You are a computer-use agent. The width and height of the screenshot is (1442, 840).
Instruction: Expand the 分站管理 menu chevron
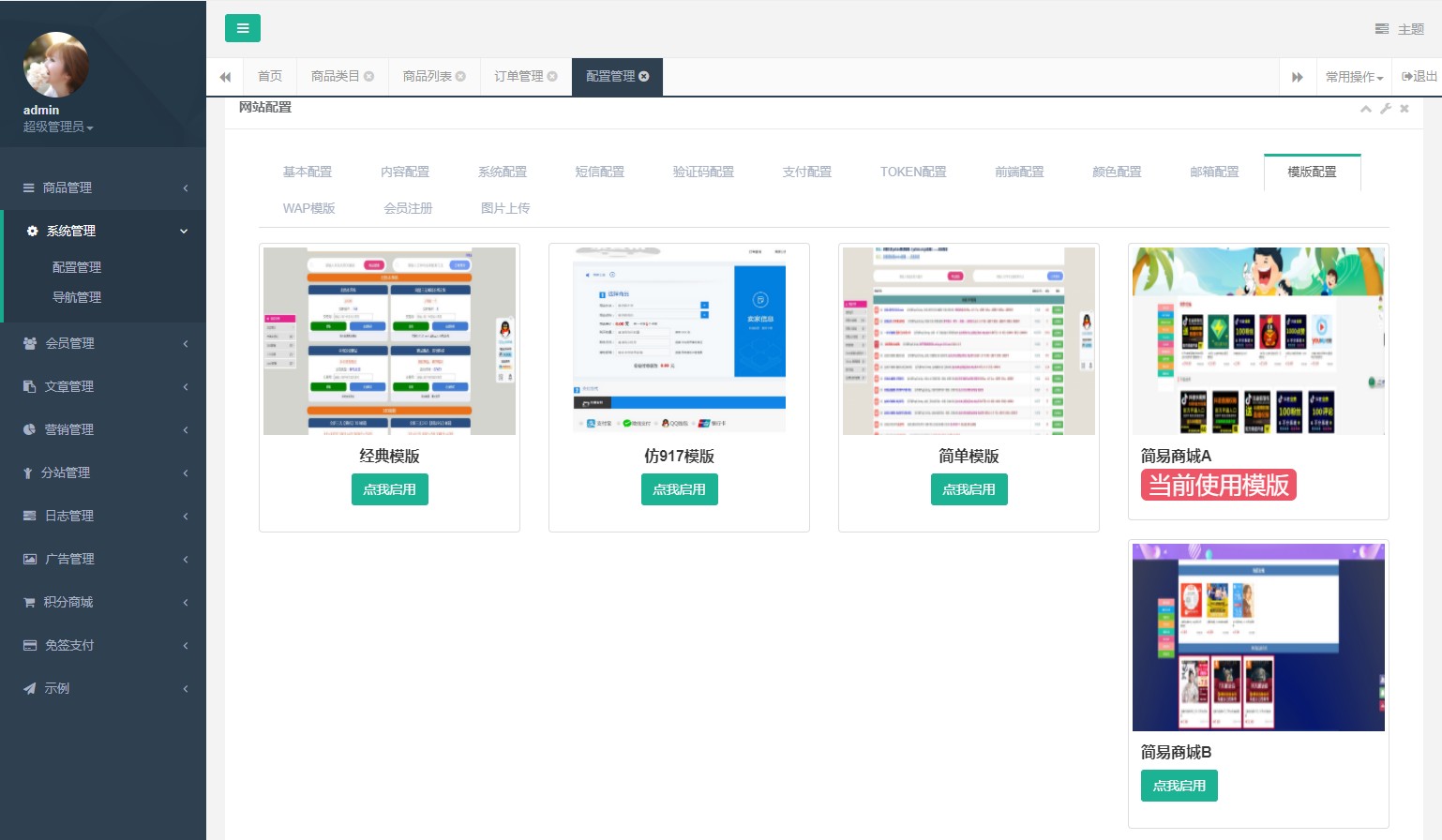click(x=186, y=472)
